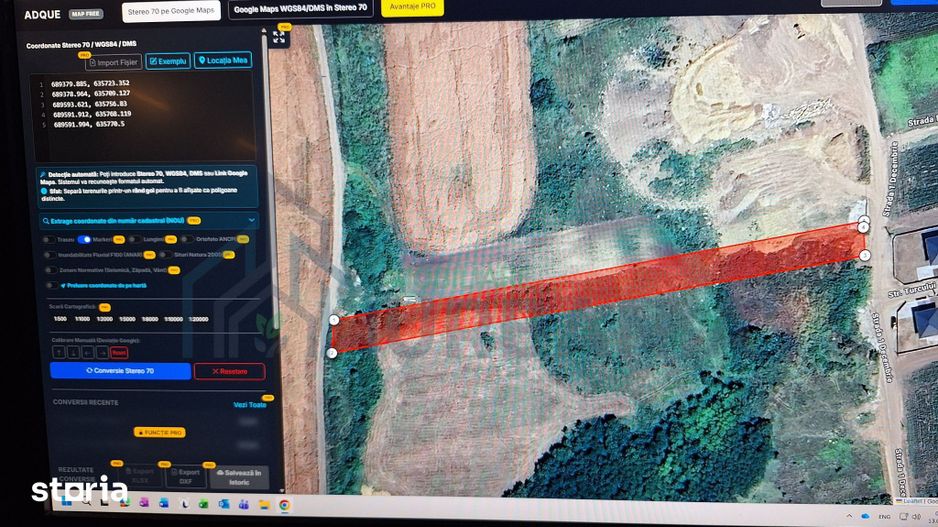The height and width of the screenshot is (527, 938).
Task: Enable the Lungimi toggle
Action: (135, 239)
